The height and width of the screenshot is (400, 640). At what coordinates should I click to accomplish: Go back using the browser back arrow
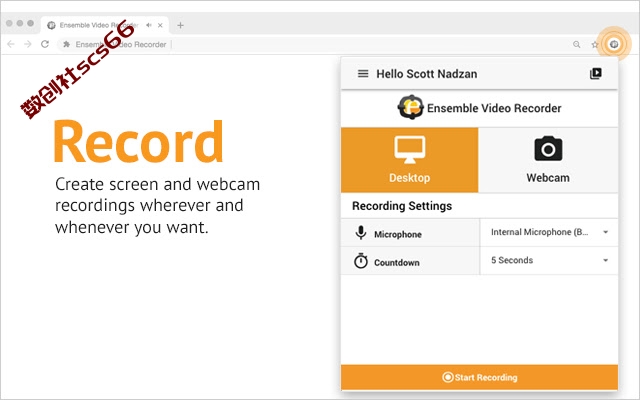pos(11,44)
